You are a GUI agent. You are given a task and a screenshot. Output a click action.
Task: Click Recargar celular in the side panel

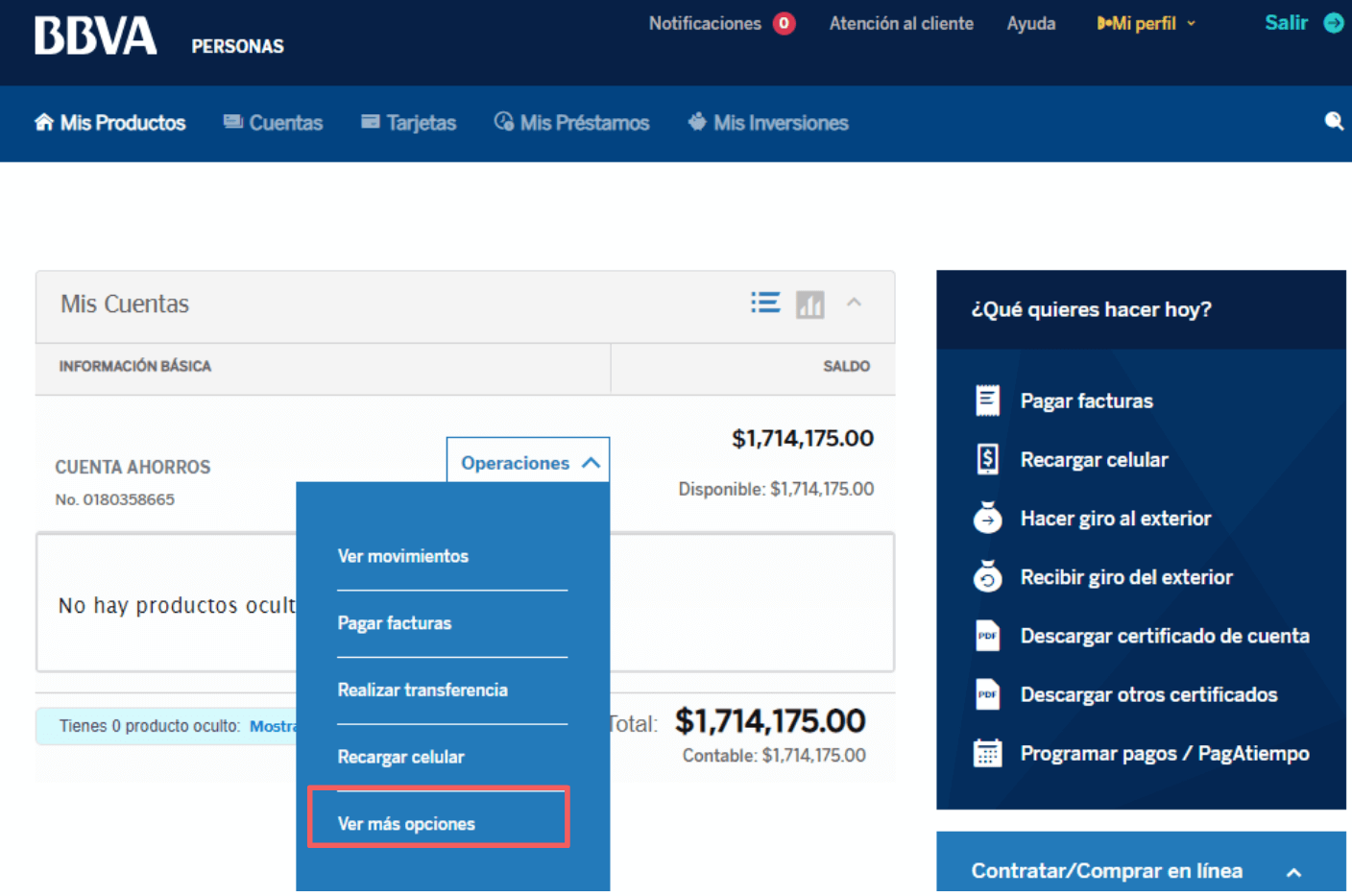(1094, 459)
